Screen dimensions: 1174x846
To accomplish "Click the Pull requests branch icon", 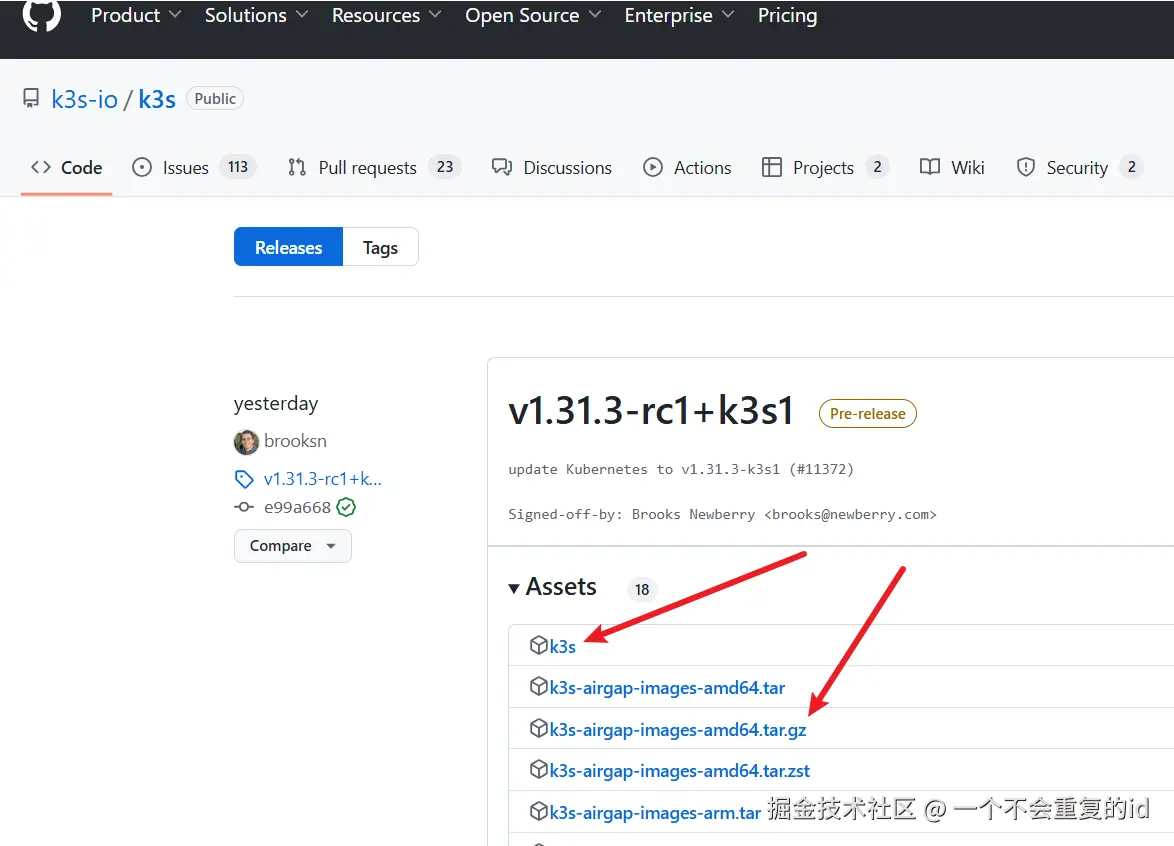I will [x=296, y=167].
